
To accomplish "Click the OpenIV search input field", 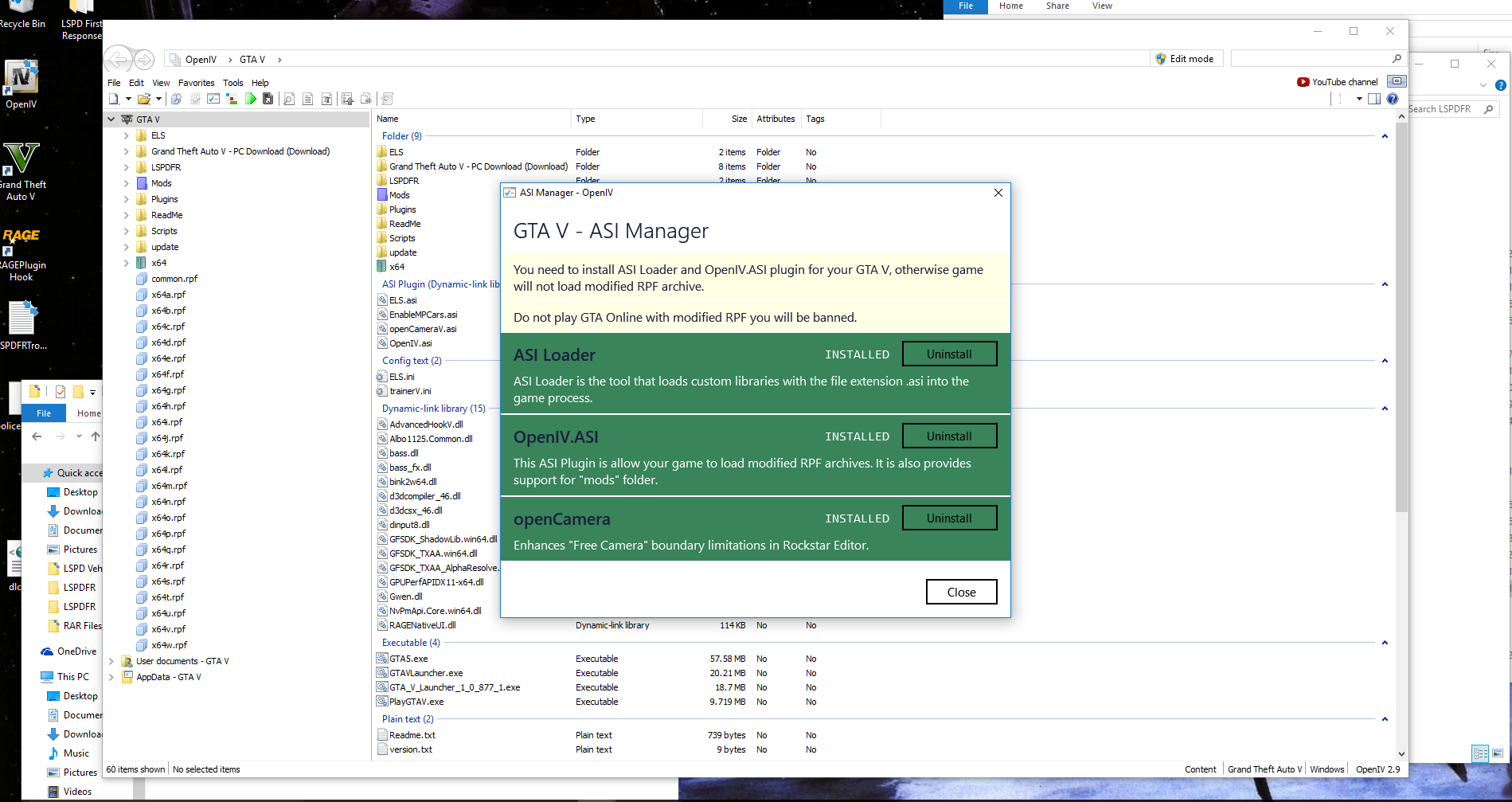I will (1310, 59).
